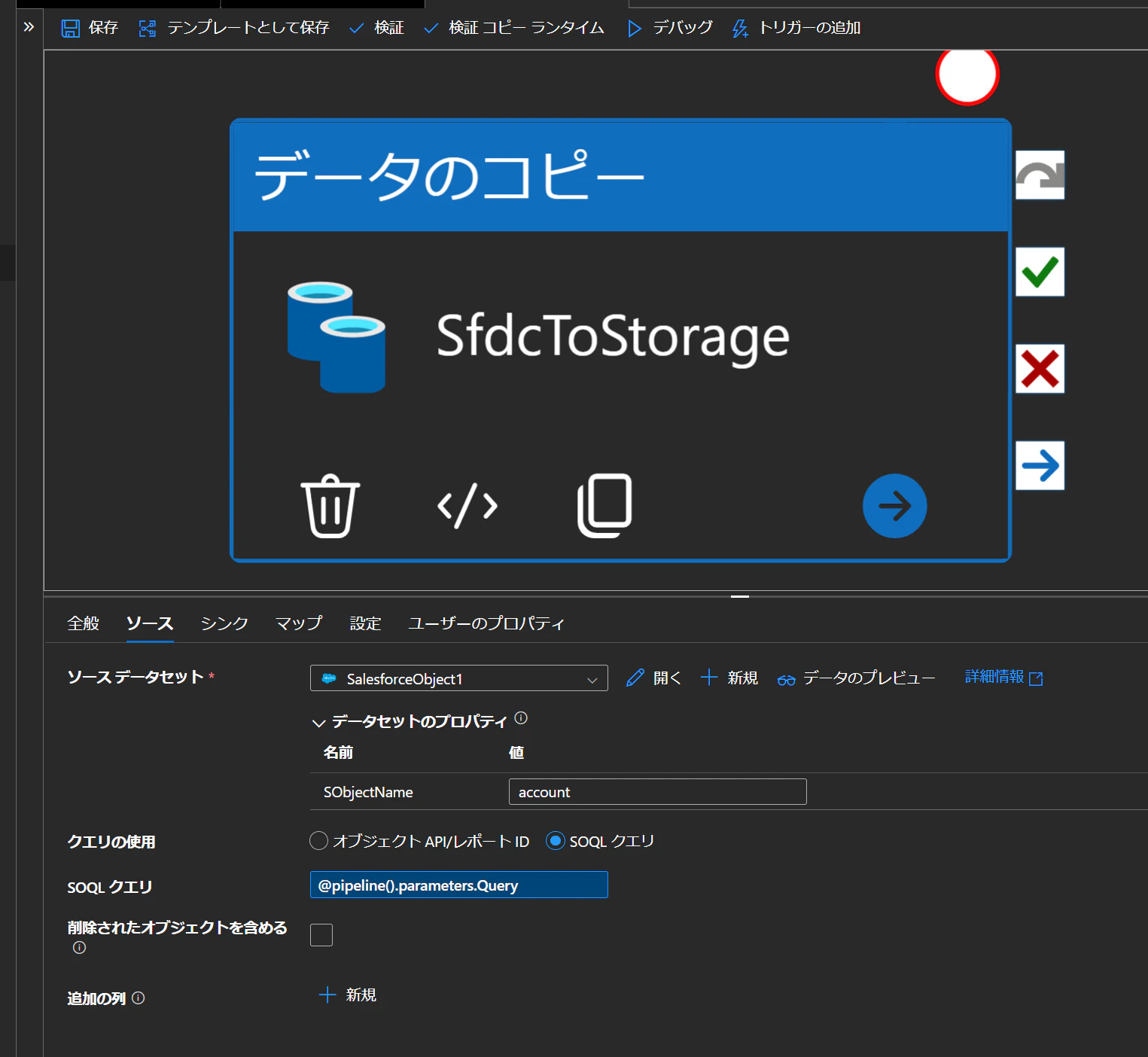Select 検証 コピー ランタイム toolbar item
The image size is (1148, 1057).
click(x=514, y=28)
